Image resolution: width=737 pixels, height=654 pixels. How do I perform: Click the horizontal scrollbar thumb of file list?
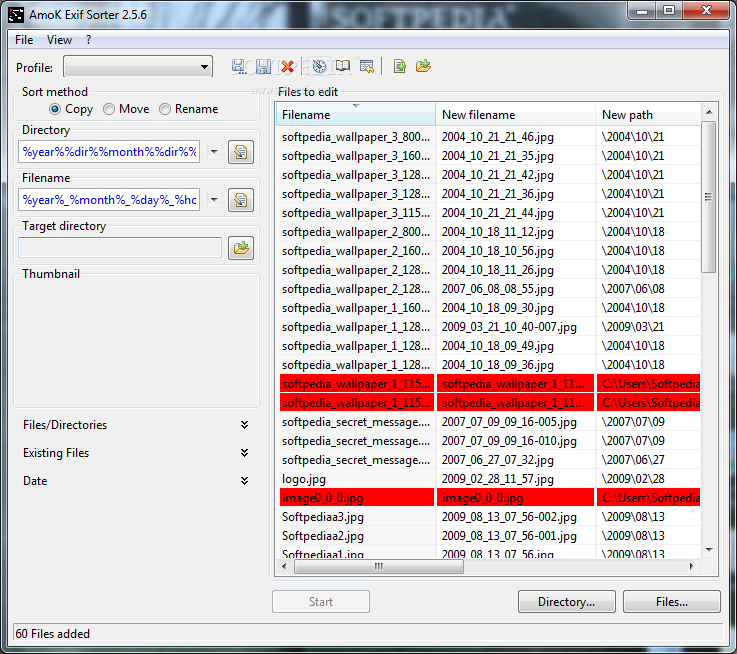click(x=379, y=567)
